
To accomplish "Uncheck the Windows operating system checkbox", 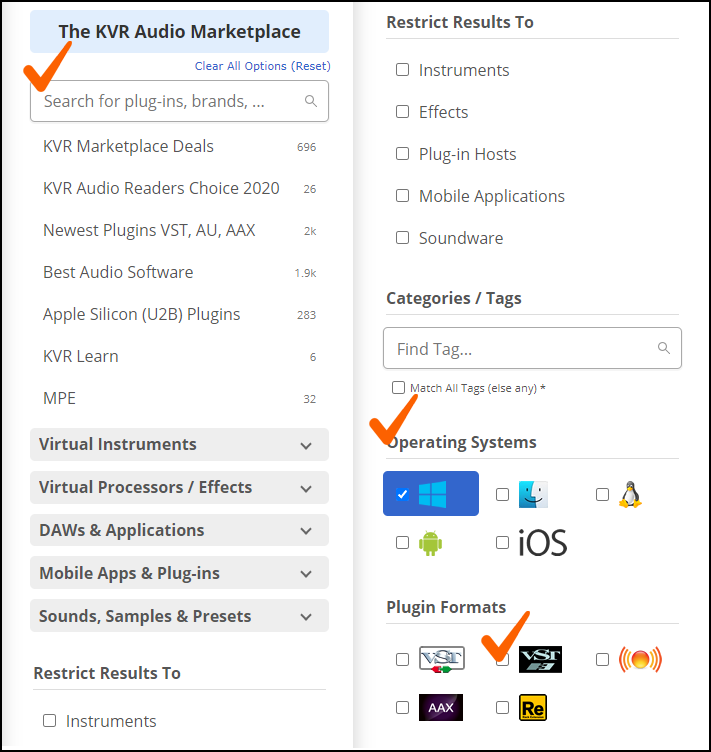I will (x=402, y=494).
